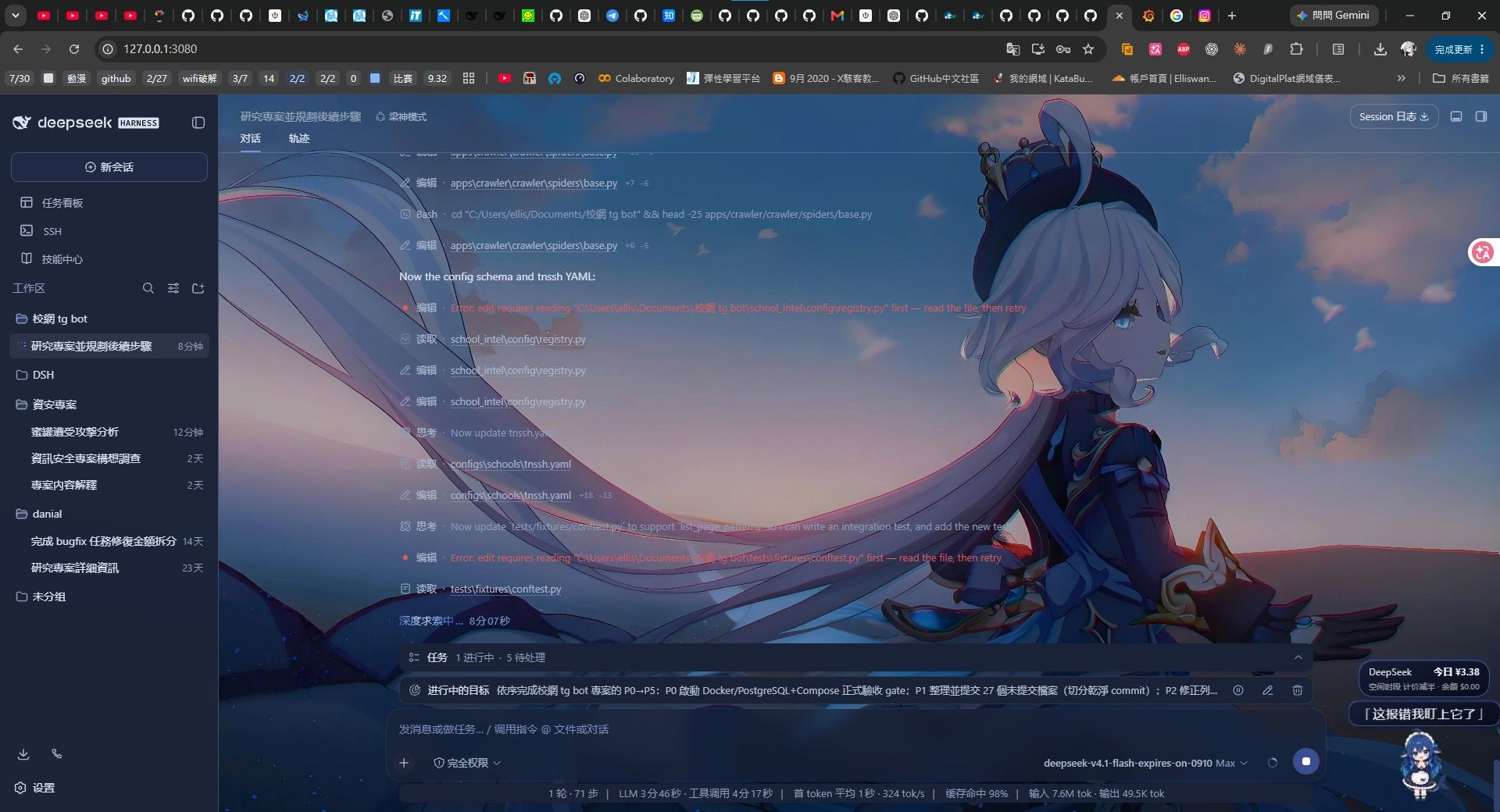Collapse the 任务 task list panel
1500x812 pixels.
click(x=1298, y=657)
